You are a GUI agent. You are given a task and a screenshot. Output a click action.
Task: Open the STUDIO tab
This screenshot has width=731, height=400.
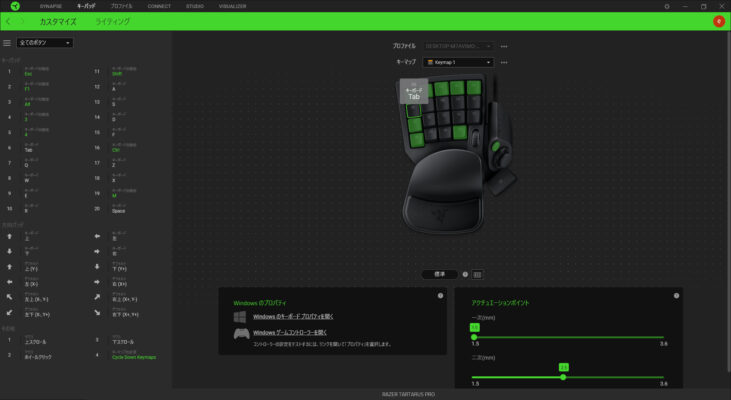pyautogui.click(x=195, y=7)
